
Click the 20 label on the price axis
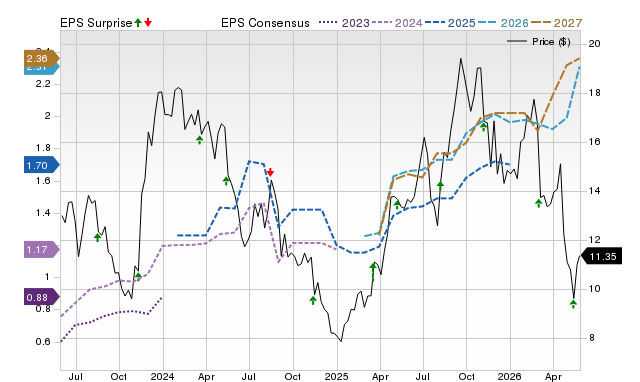595,44
